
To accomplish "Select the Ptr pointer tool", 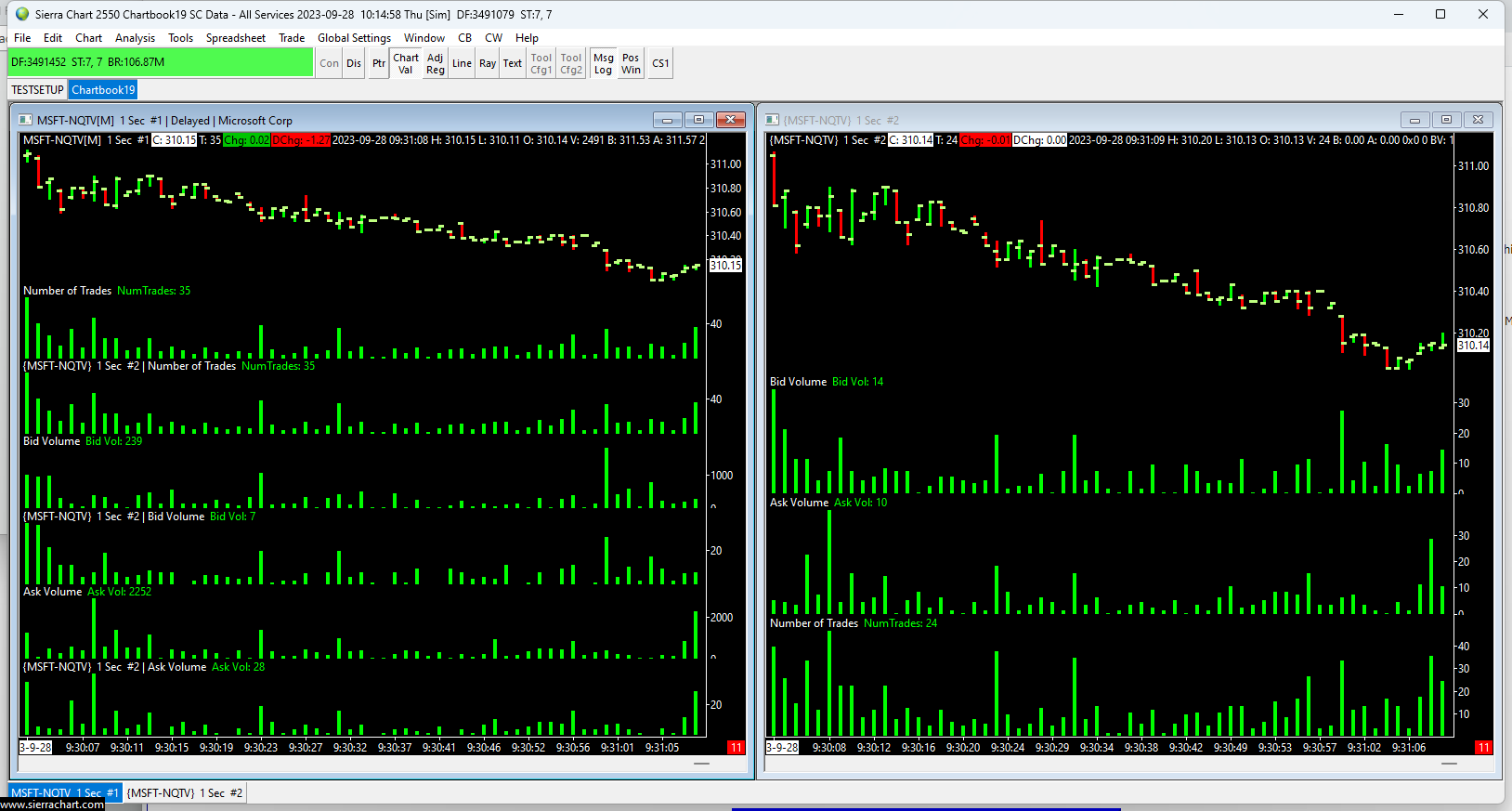I will pyautogui.click(x=379, y=63).
